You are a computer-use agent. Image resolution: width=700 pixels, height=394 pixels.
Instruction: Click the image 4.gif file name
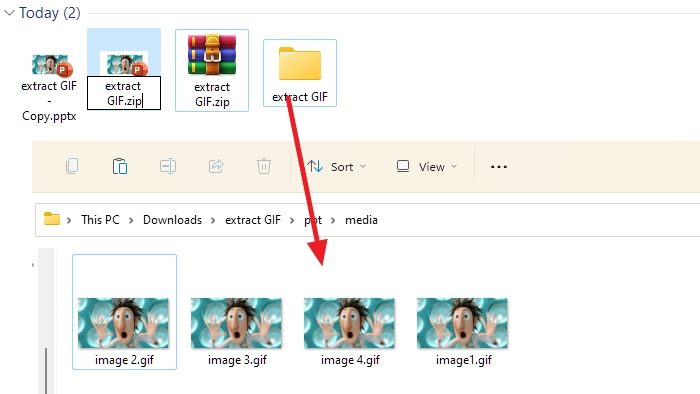(350, 360)
